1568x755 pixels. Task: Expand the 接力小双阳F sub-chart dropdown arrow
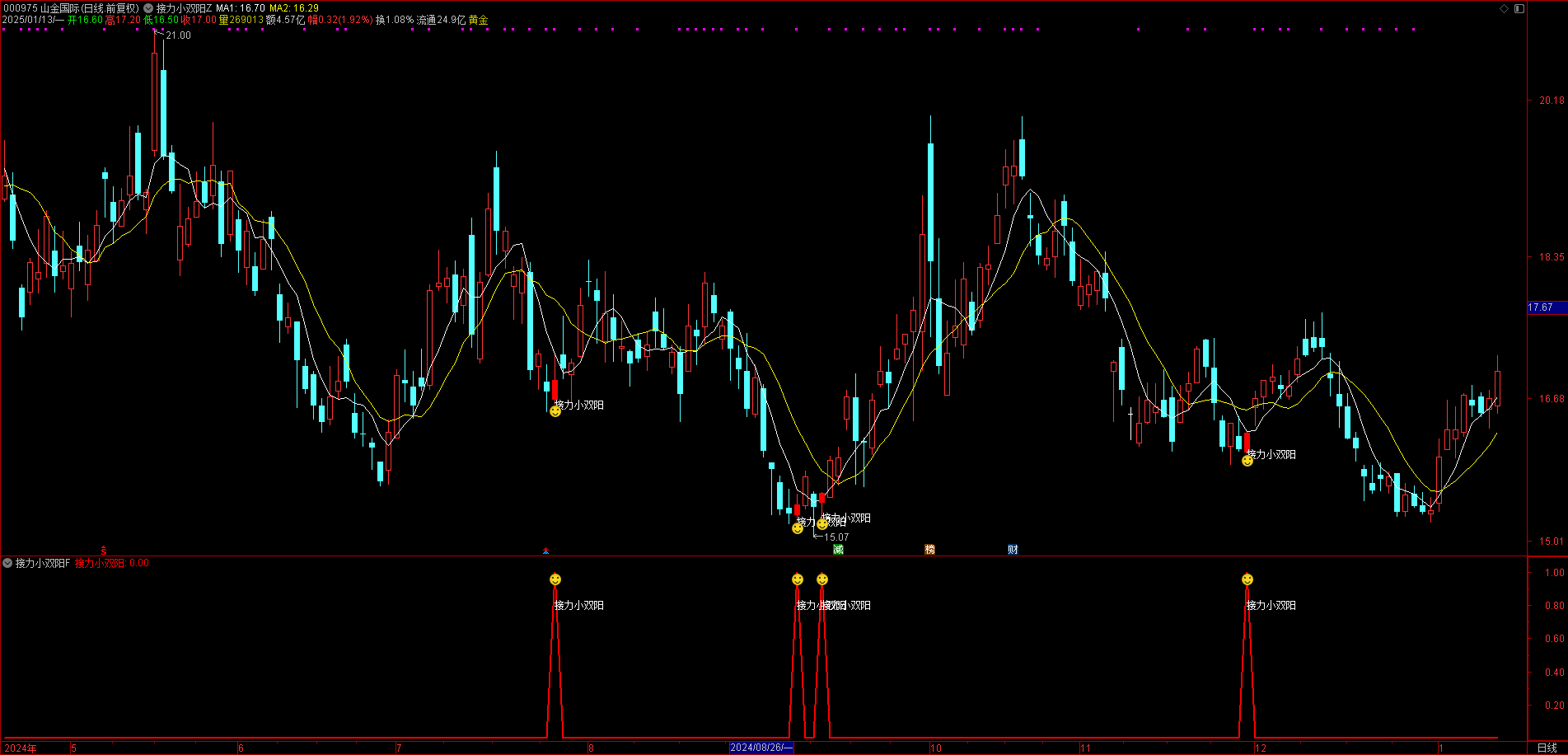(7, 564)
